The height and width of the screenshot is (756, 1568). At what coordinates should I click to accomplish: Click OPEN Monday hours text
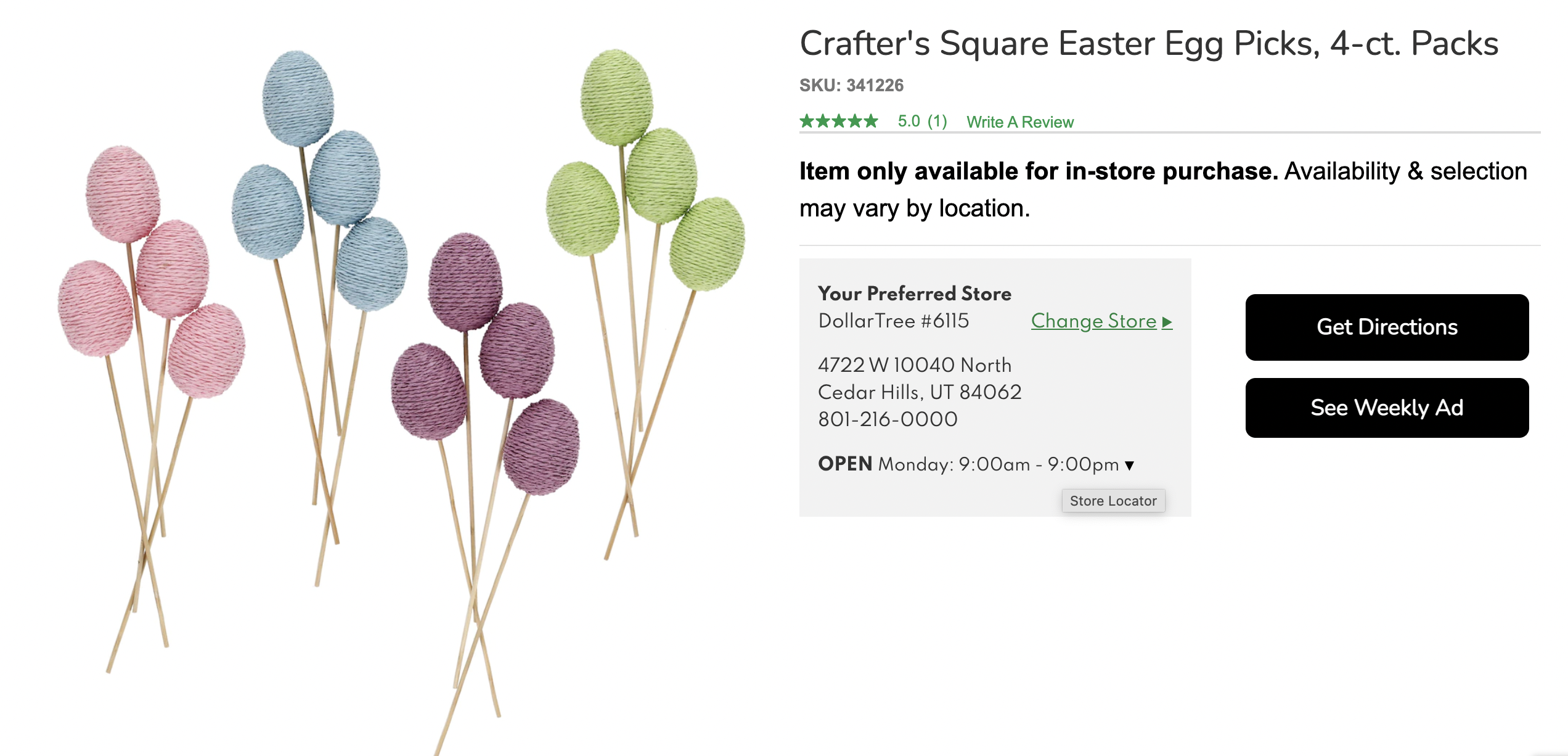tap(968, 464)
